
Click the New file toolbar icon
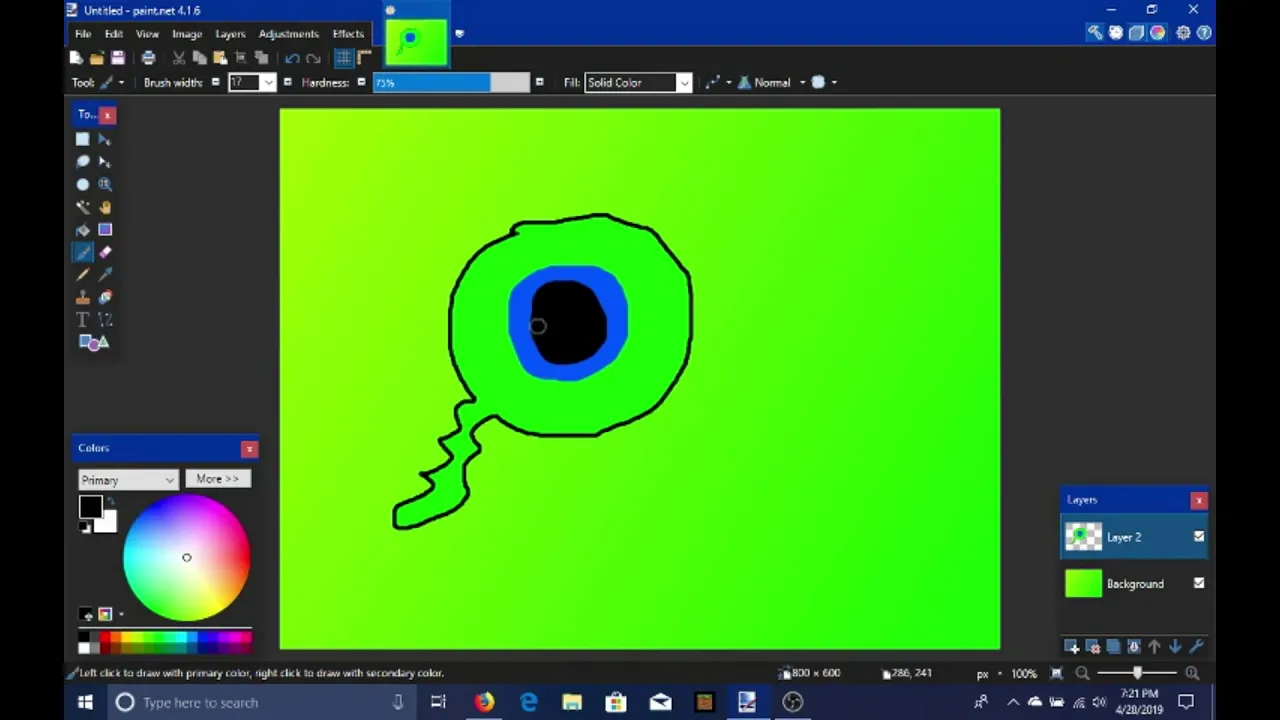pos(76,58)
